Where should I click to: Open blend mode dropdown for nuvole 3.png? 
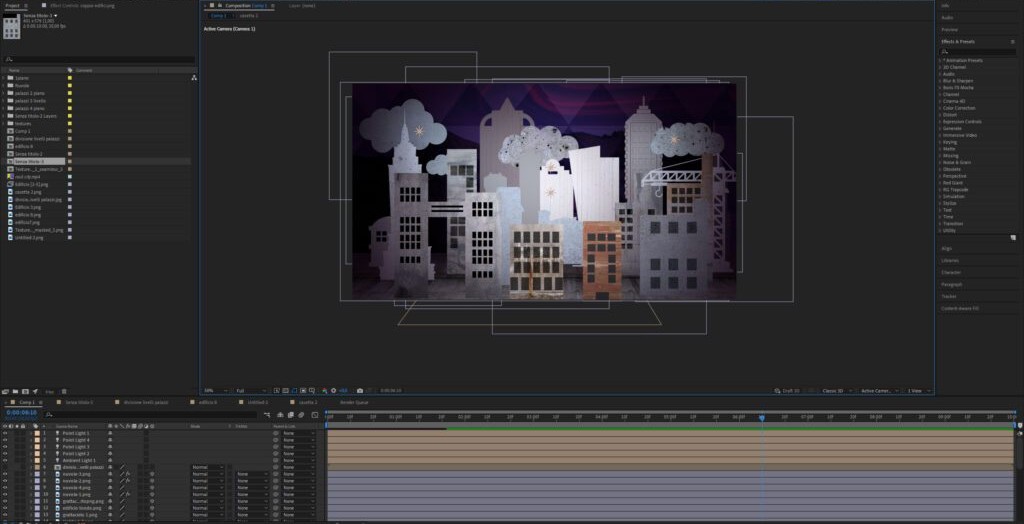click(208, 474)
